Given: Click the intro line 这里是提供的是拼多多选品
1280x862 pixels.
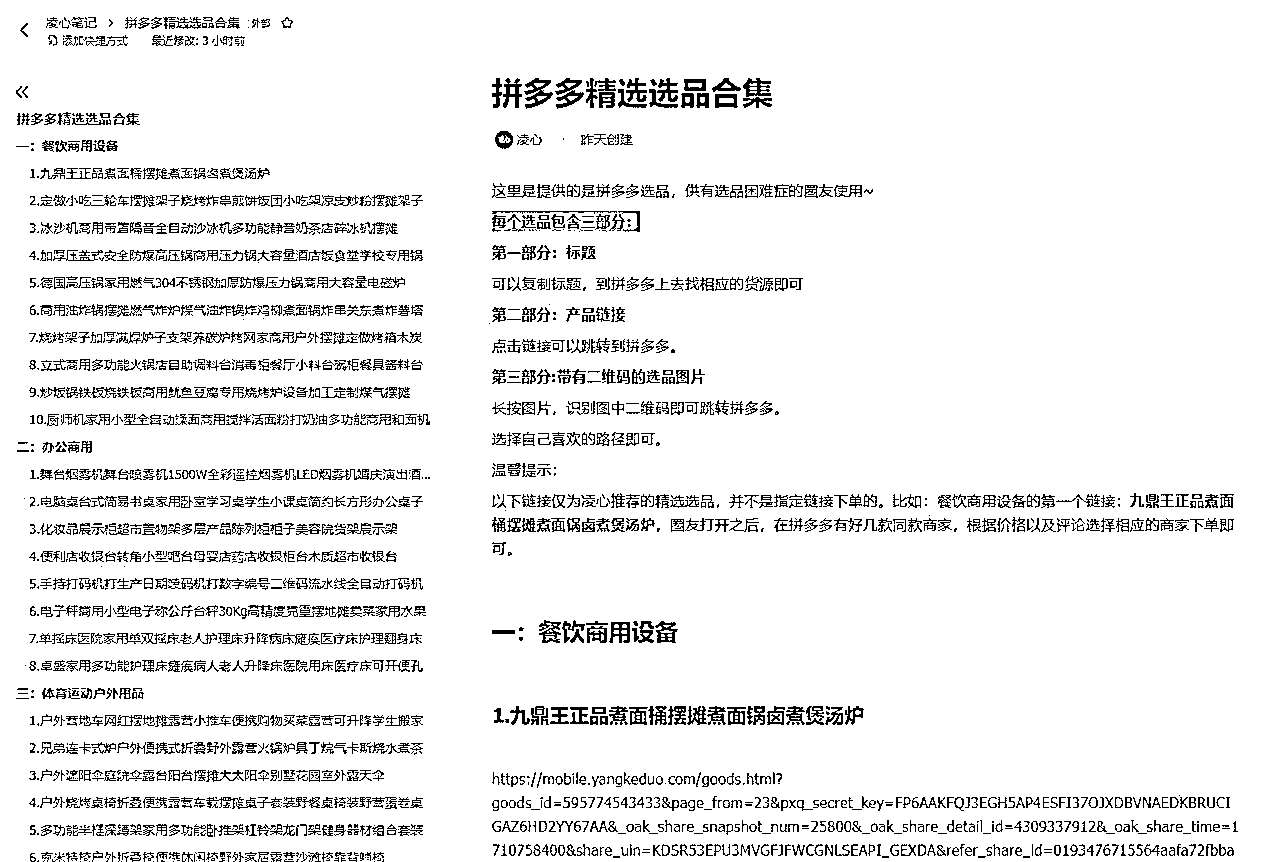Looking at the screenshot, I should pyautogui.click(x=683, y=191).
